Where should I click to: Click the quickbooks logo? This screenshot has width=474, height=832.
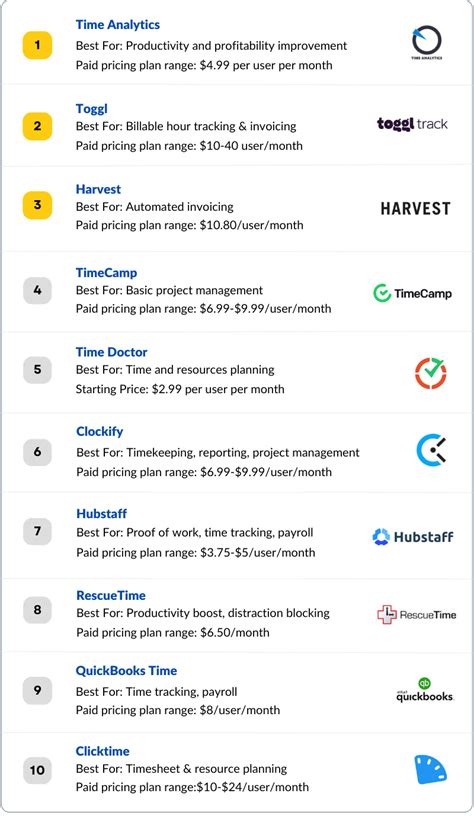point(425,690)
